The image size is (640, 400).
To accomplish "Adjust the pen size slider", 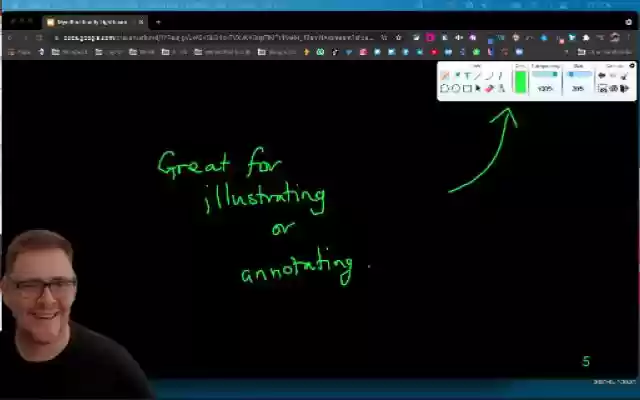I will coord(580,74).
